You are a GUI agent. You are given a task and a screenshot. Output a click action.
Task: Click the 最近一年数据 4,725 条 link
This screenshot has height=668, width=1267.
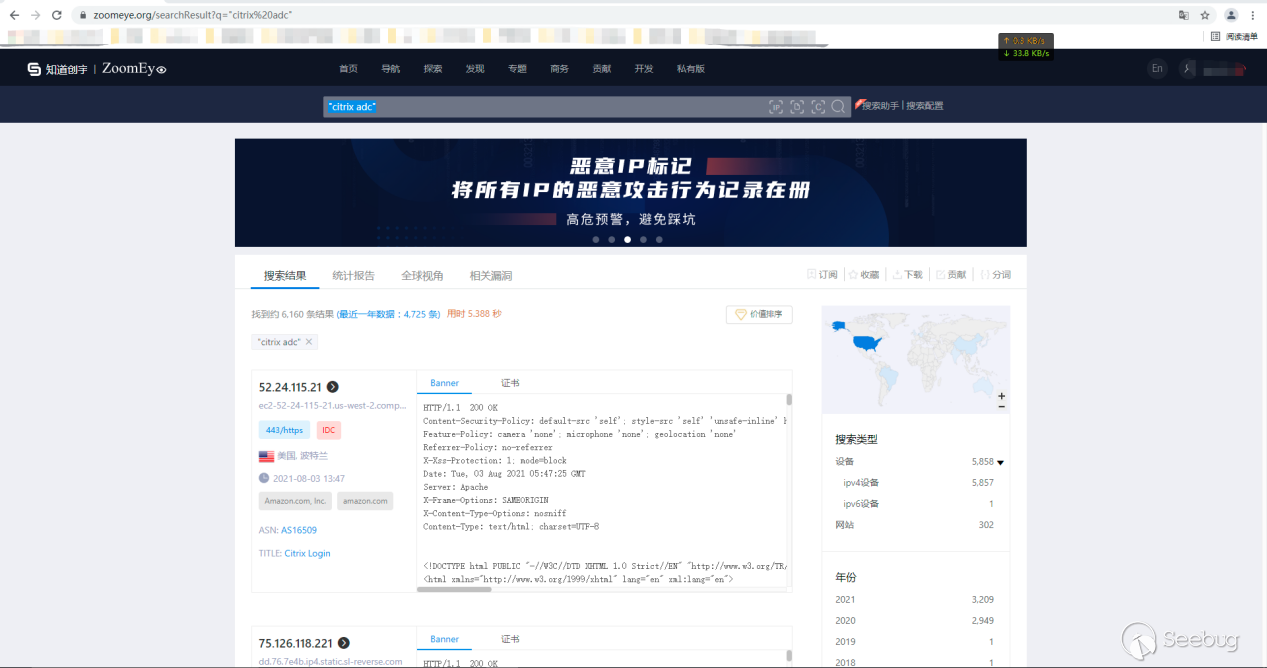coord(389,314)
